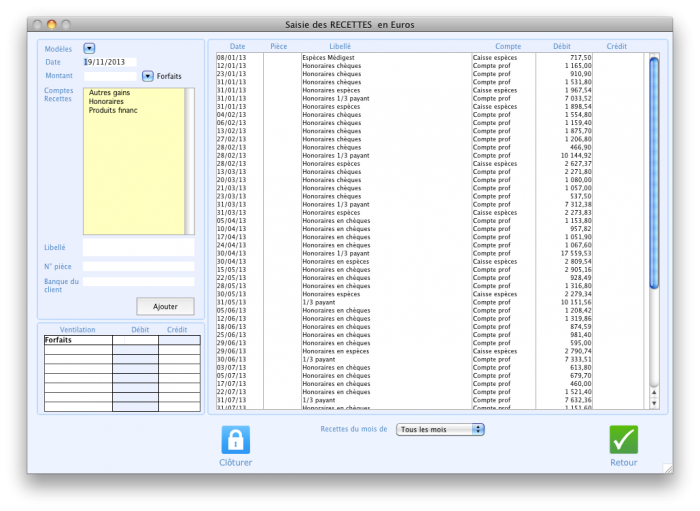
Task: Click the Montant input field
Action: point(110,76)
